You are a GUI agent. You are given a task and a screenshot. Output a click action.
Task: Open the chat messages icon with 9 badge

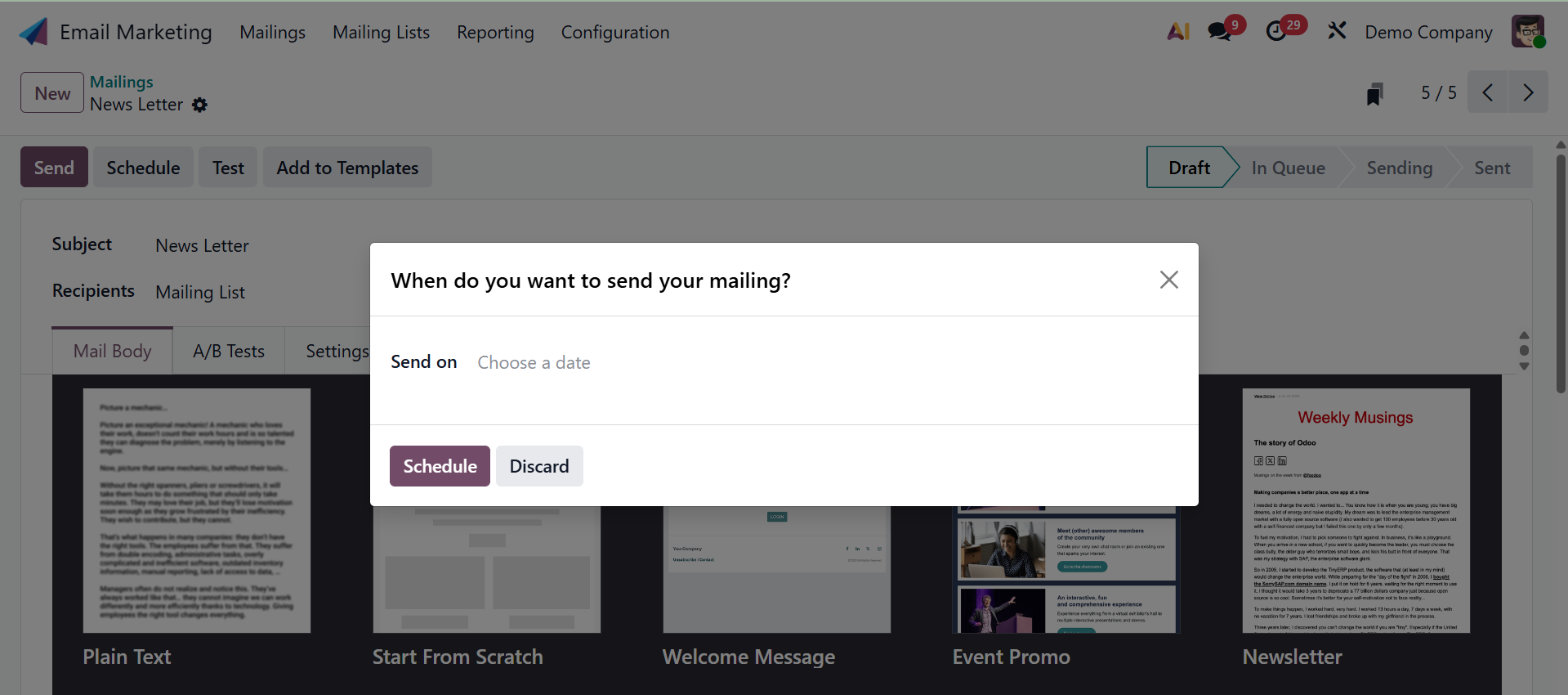click(1219, 32)
